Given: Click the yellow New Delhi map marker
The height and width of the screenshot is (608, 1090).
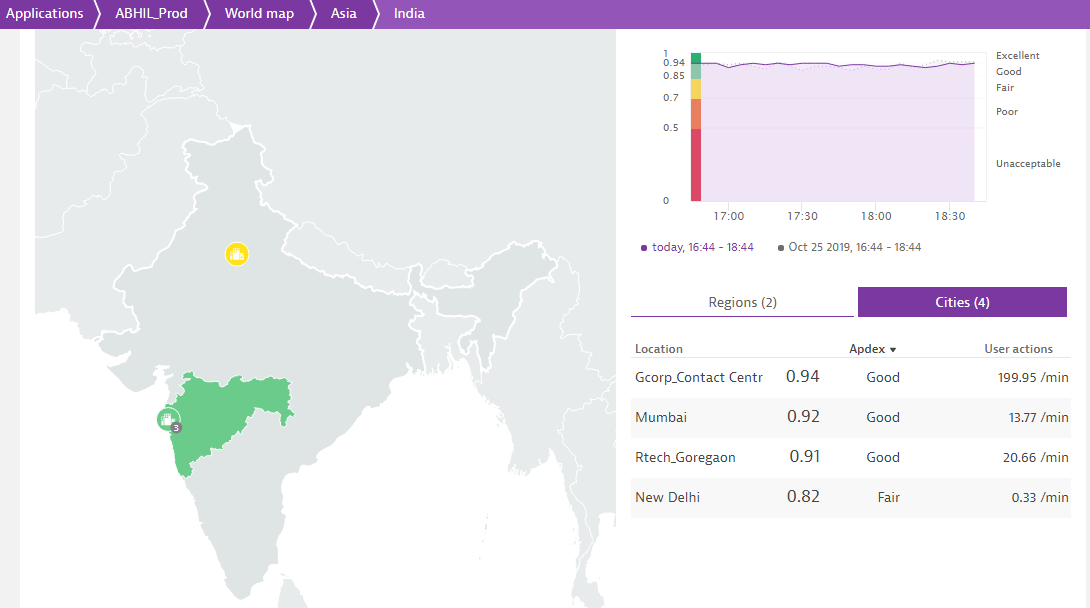Looking at the screenshot, I should [236, 255].
